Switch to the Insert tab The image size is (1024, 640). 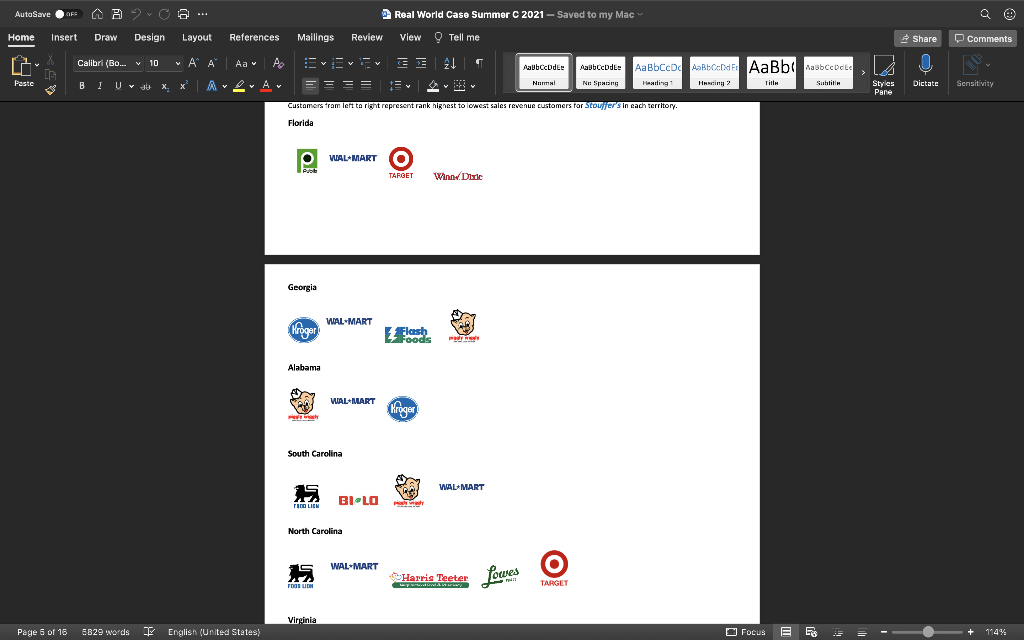click(64, 37)
